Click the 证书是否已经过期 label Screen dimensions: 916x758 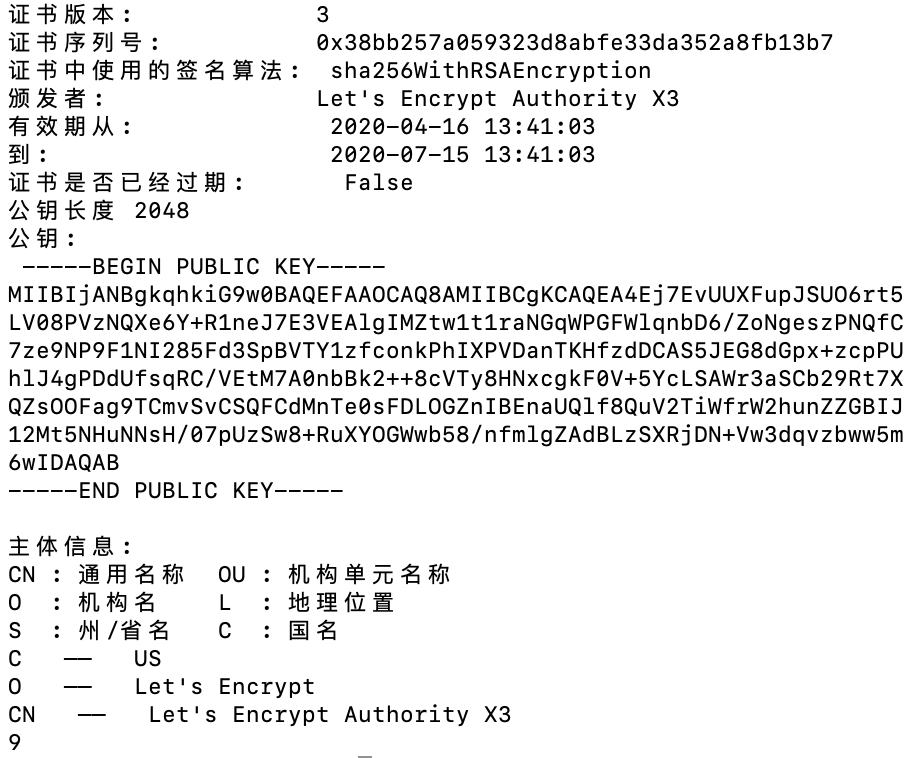point(125,182)
